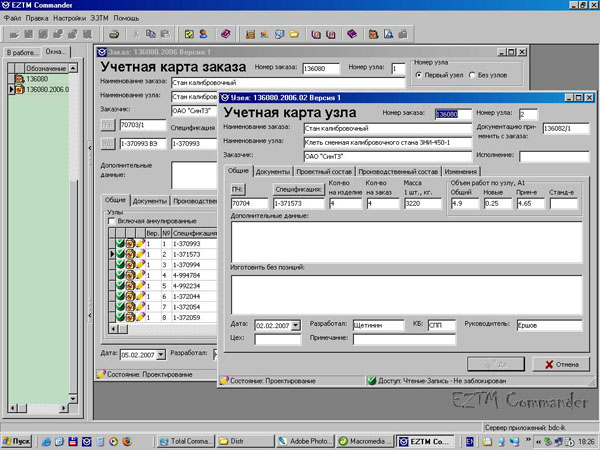
Task: Select the Без узлов radio button
Action: pyautogui.click(x=472, y=75)
